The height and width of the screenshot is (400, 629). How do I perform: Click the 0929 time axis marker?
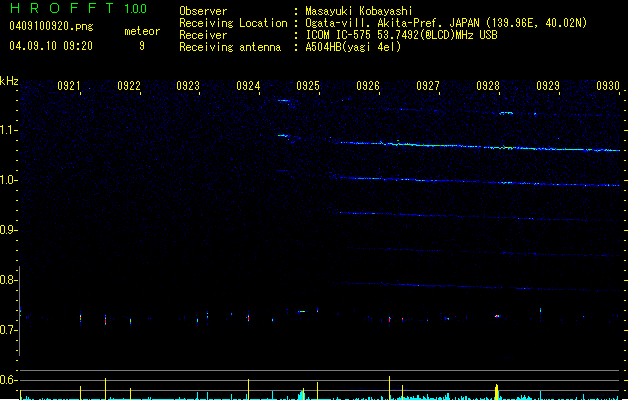coord(548,86)
